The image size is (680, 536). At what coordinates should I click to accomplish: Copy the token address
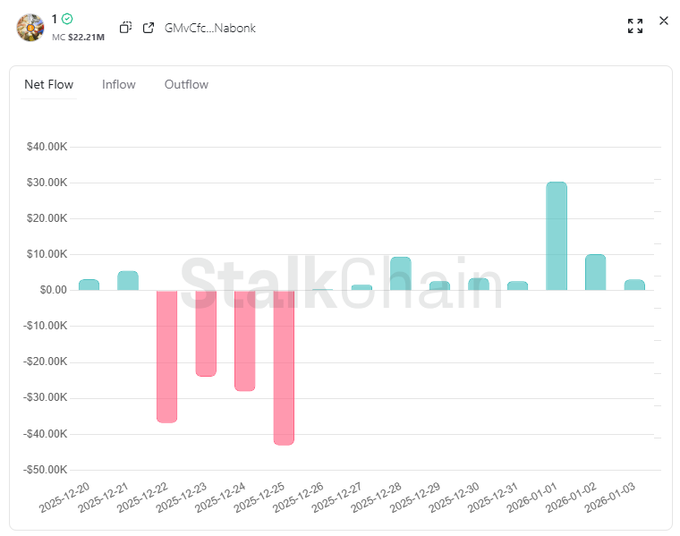[125, 28]
